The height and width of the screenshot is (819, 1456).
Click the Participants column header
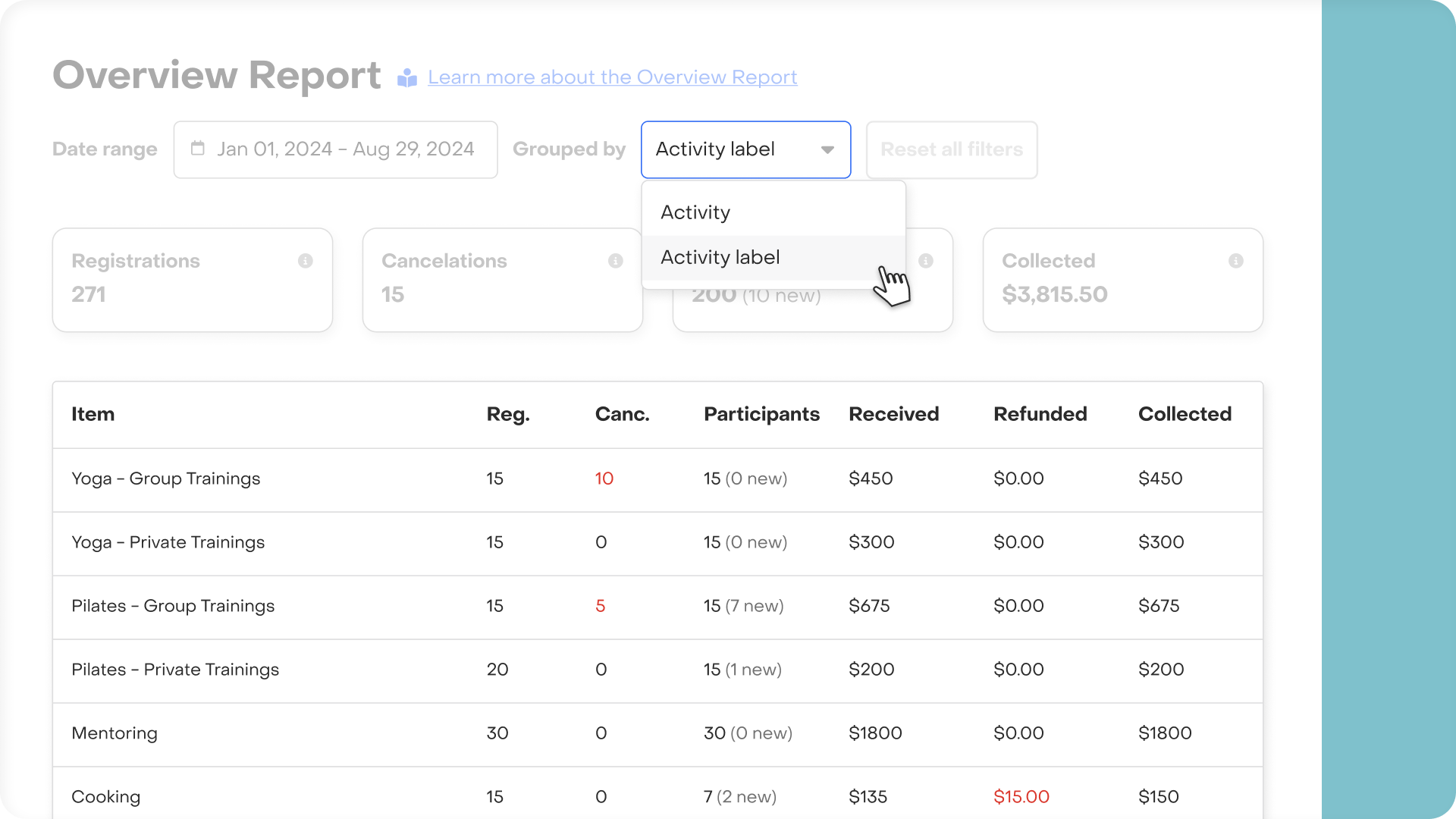click(x=761, y=414)
